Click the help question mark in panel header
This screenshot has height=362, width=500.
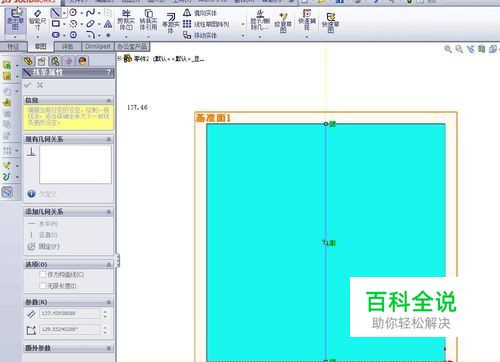point(108,72)
